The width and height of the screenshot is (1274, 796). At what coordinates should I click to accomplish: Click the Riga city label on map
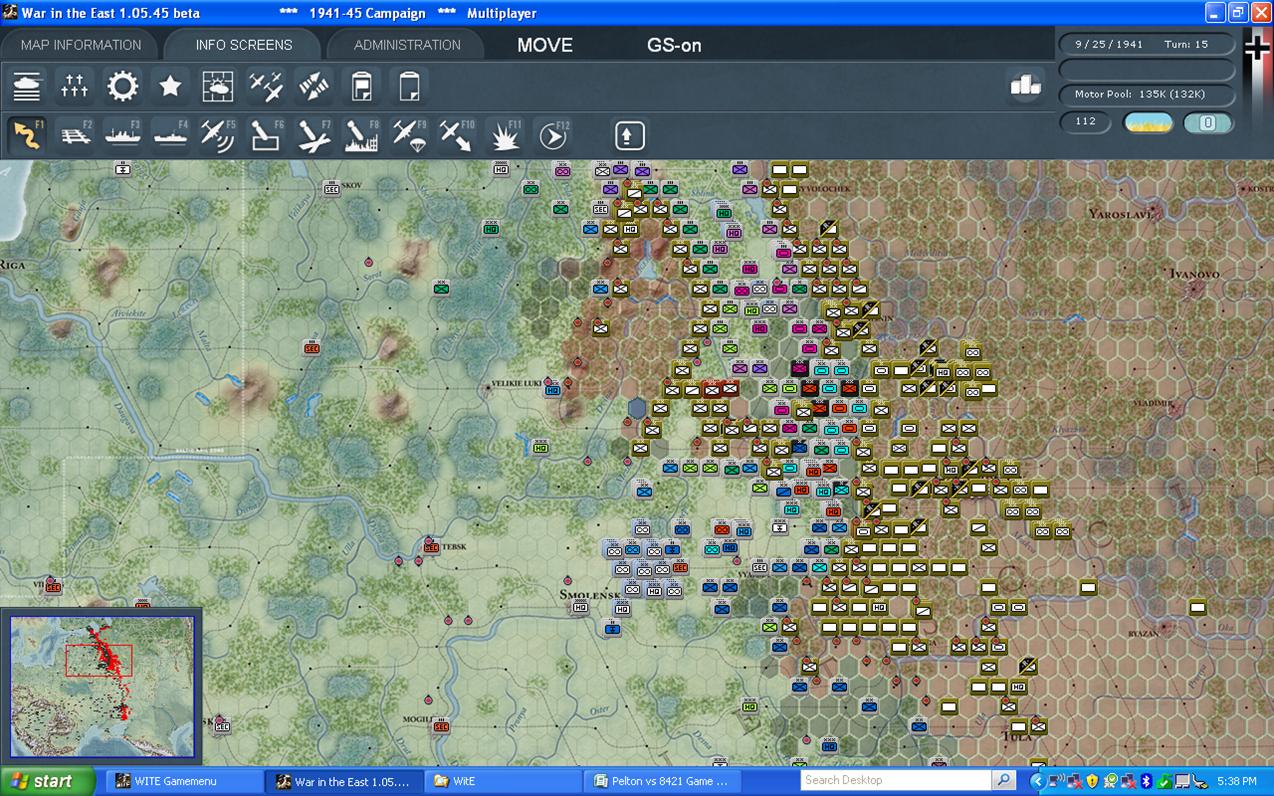[x=14, y=265]
